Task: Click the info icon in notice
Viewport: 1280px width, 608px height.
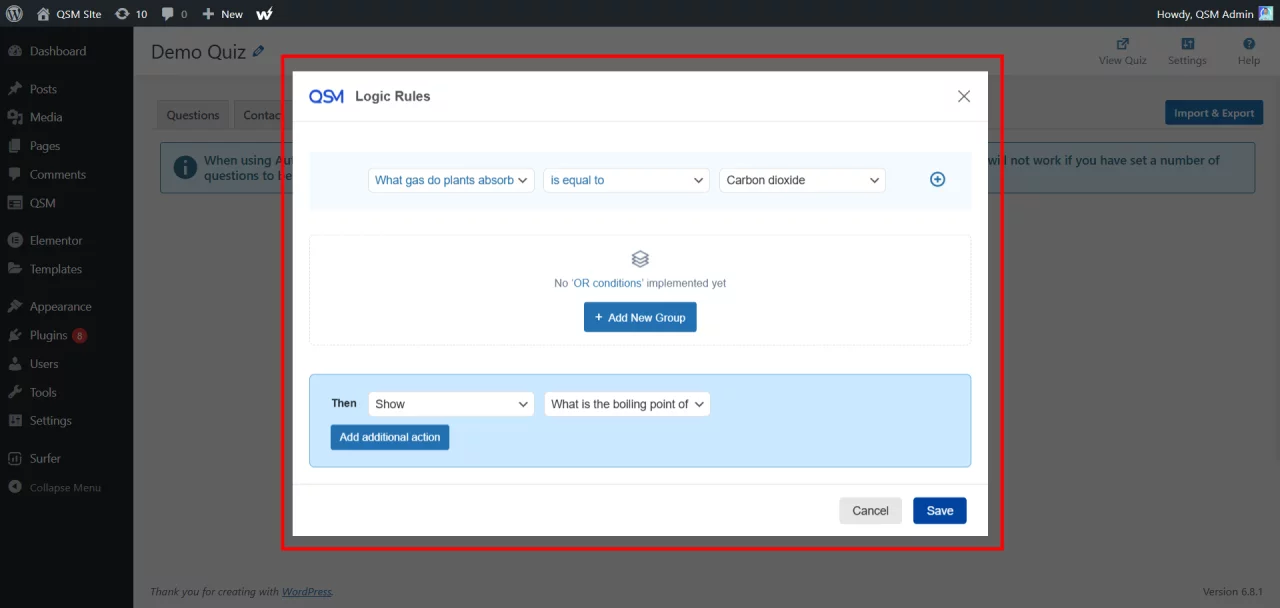Action: coord(185,167)
